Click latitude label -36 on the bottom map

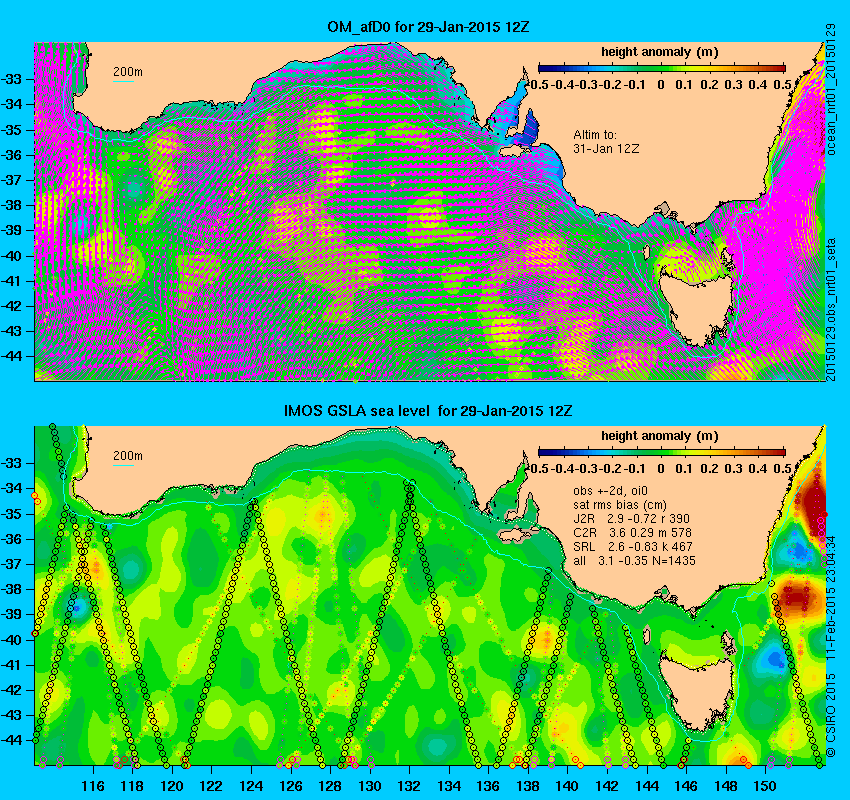pos(10,539)
